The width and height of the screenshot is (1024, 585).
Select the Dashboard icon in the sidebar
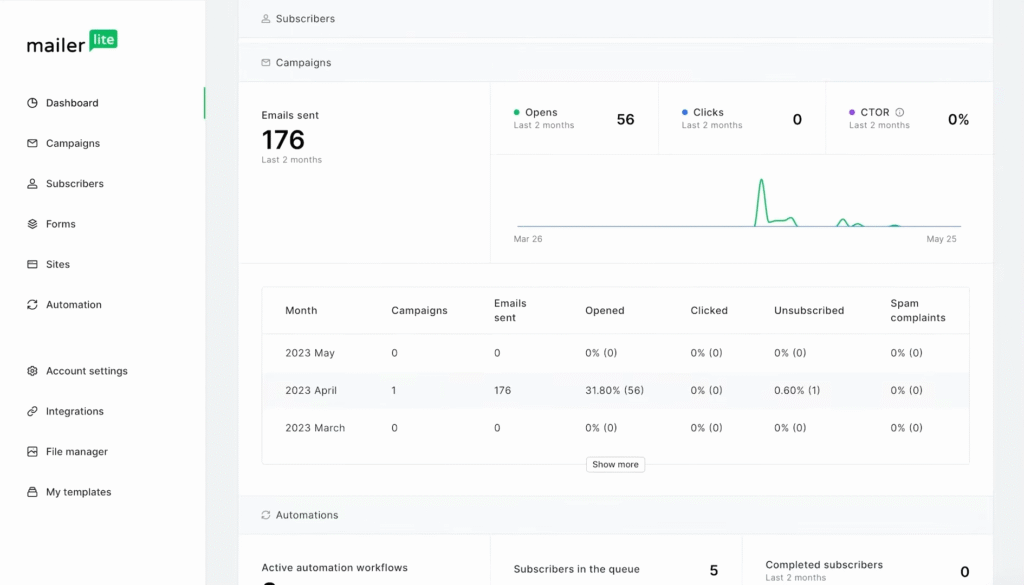coord(32,102)
